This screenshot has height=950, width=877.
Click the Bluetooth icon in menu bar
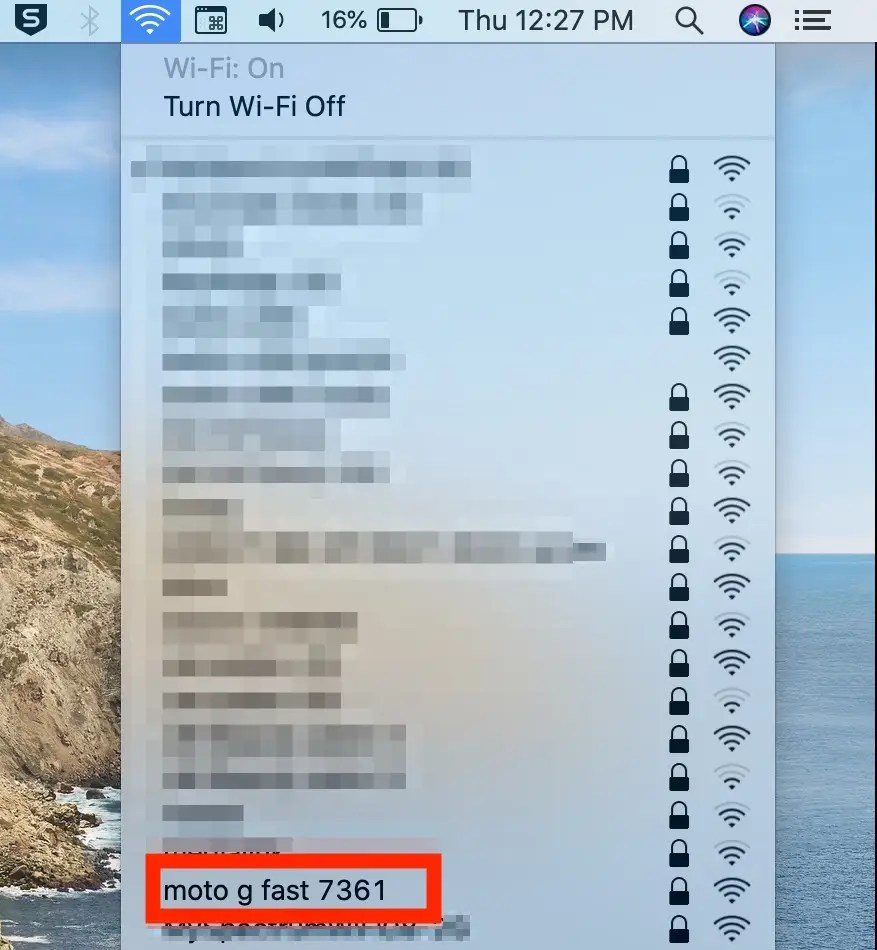90,21
